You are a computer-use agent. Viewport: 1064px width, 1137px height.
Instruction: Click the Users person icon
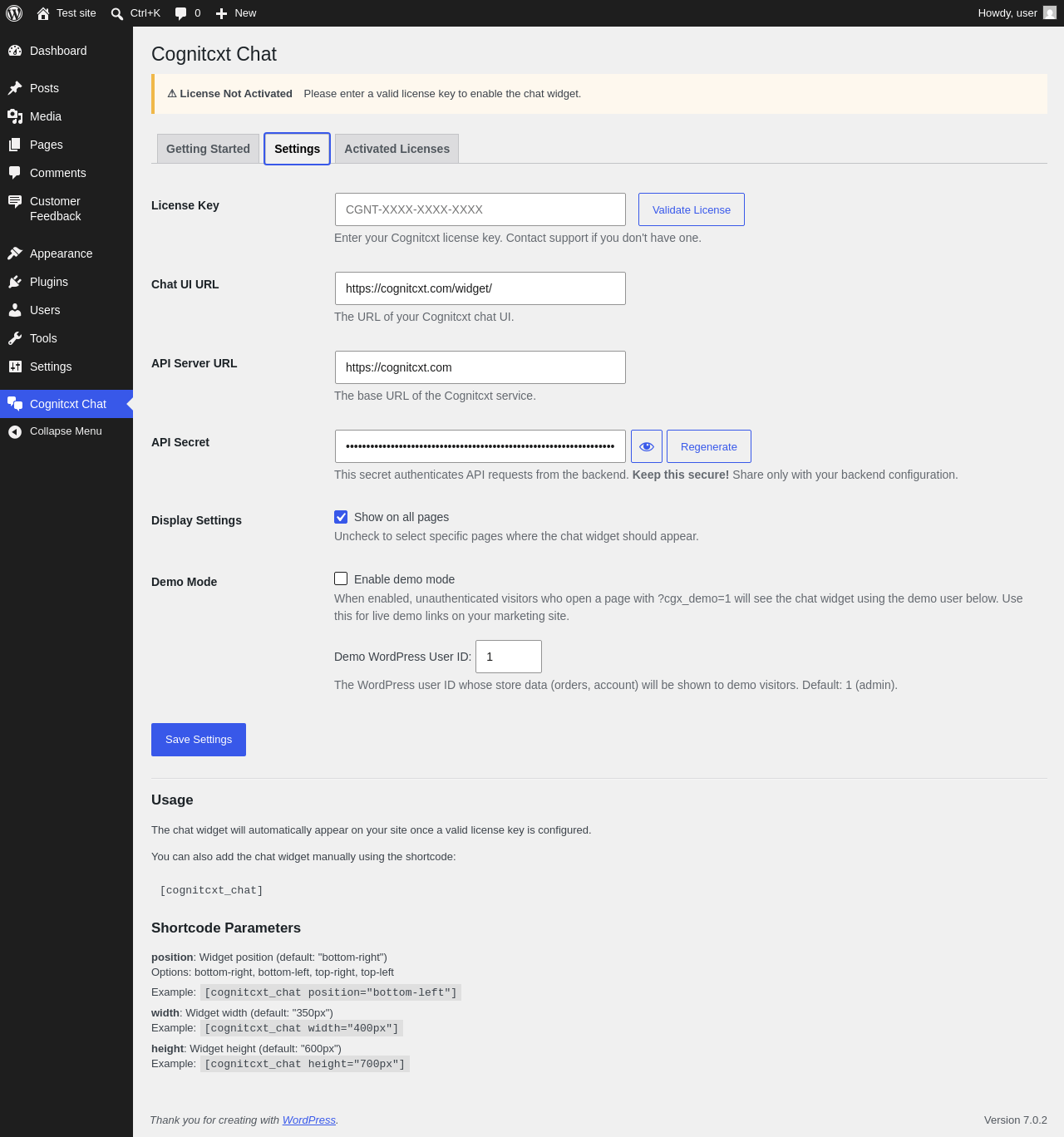click(x=15, y=310)
